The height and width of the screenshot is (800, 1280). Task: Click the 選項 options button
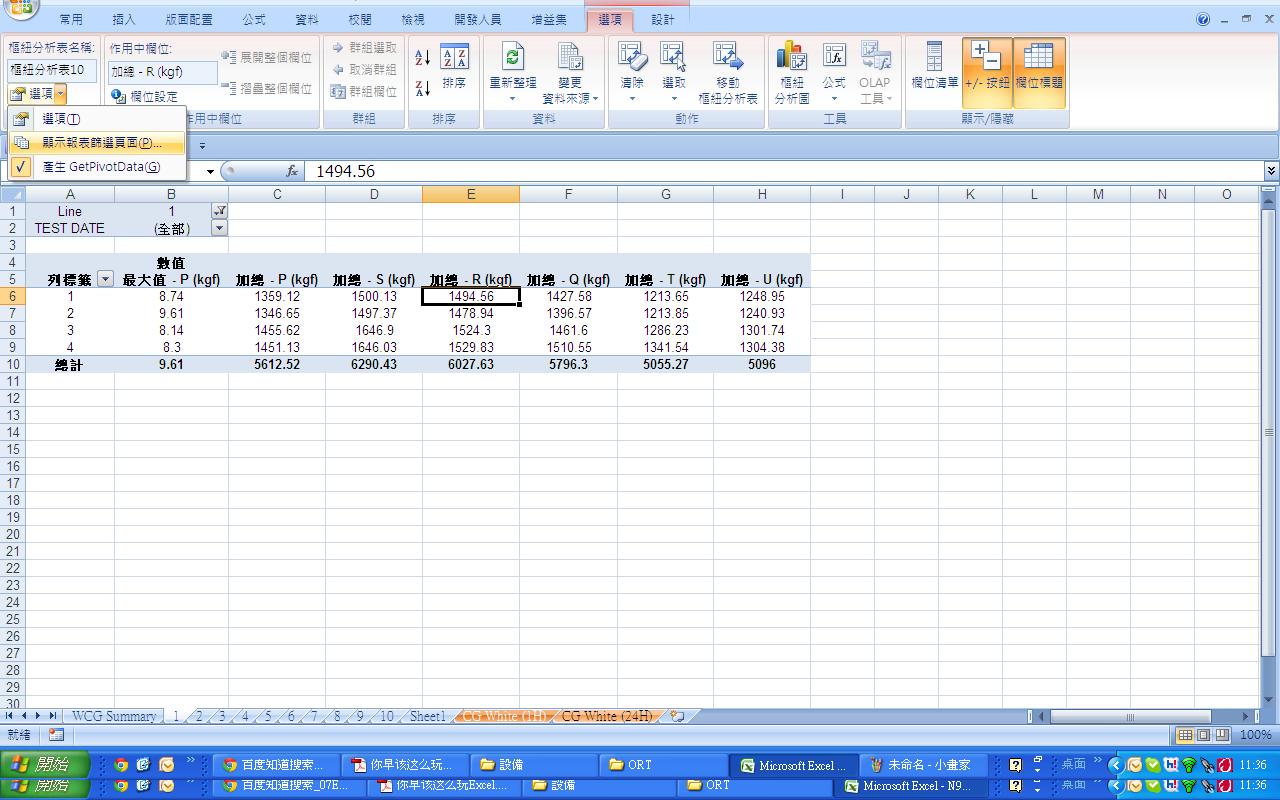pos(32,93)
